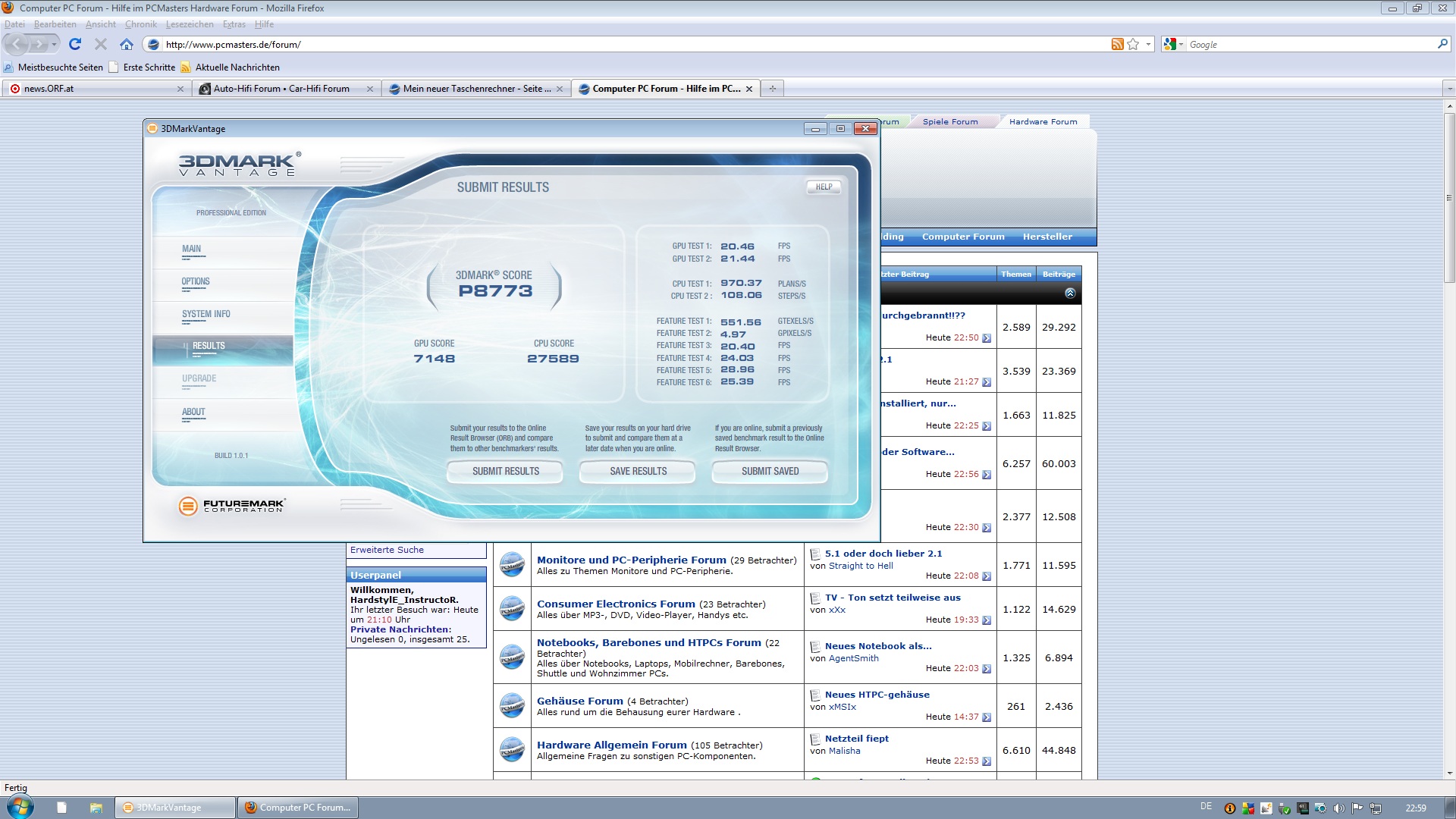Click the taskbar clock 22:59
Image resolution: width=1456 pixels, height=819 pixels.
click(x=1415, y=808)
